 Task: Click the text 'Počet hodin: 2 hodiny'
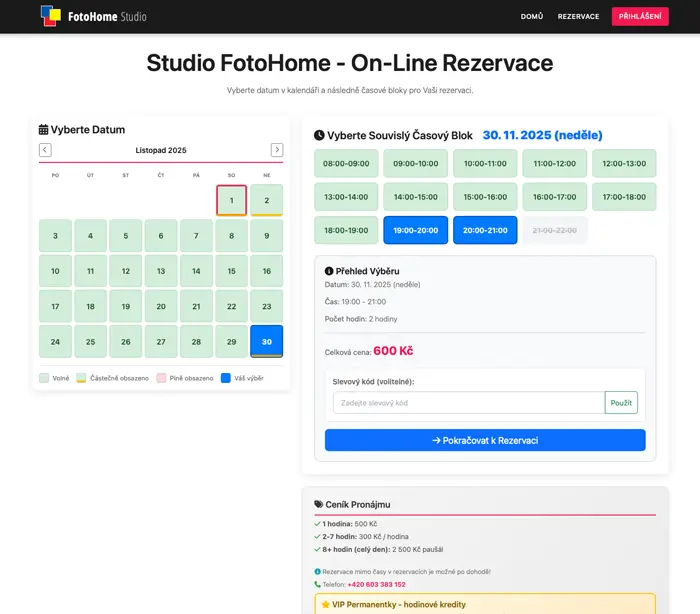point(361,319)
